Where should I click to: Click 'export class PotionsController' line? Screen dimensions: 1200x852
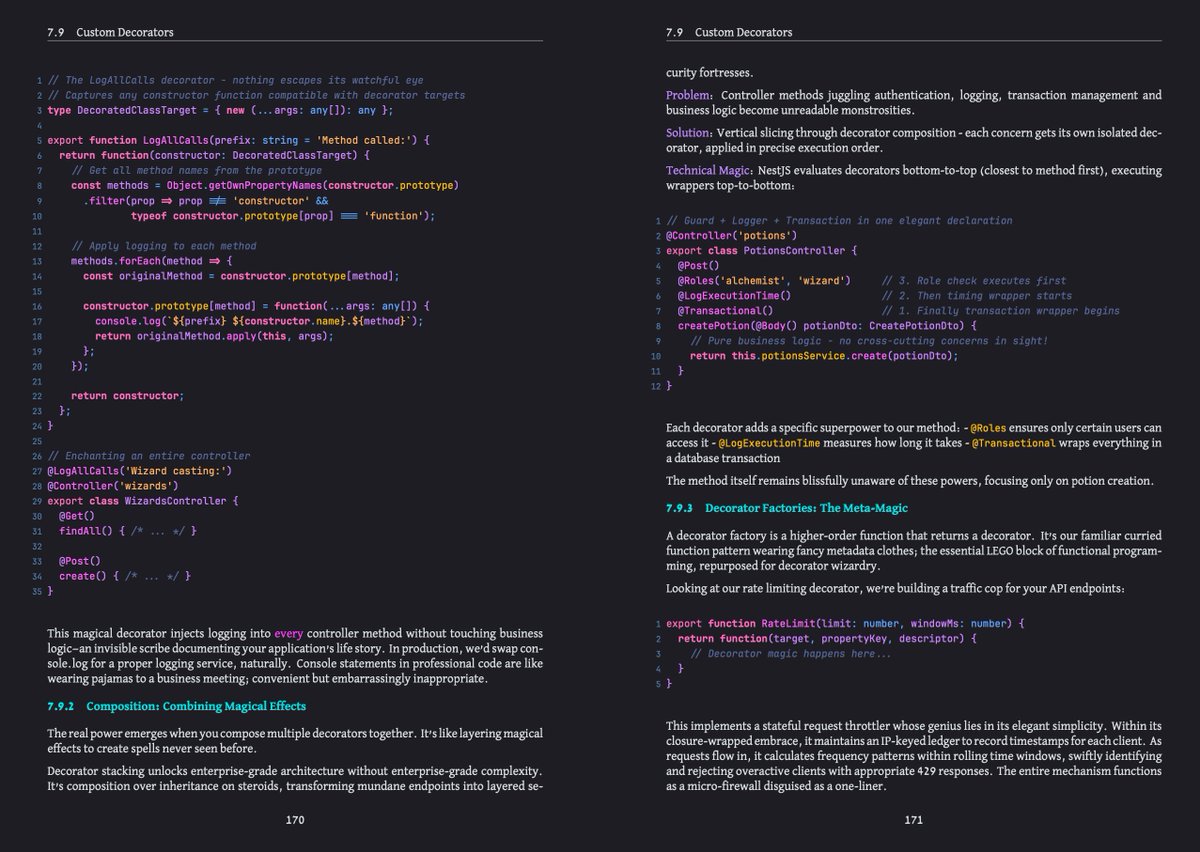[762, 250]
